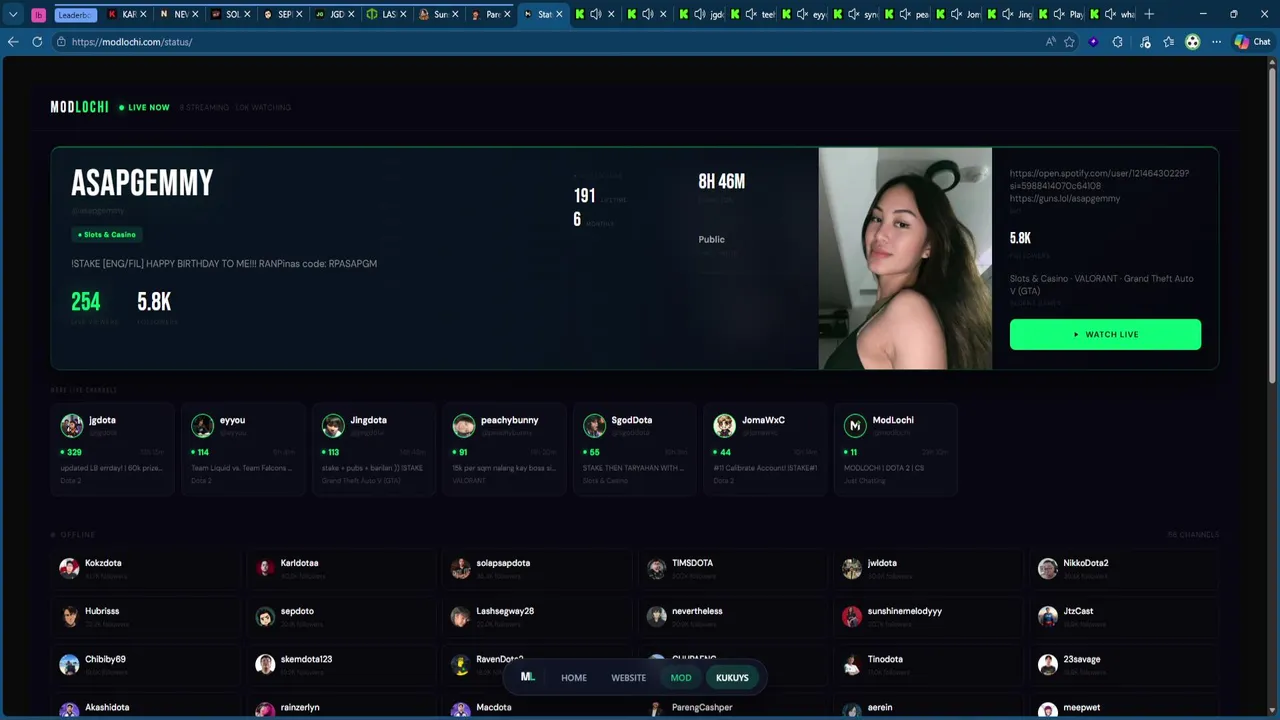Select MOD in floating nav
This screenshot has height=720, width=1280.
[681, 678]
